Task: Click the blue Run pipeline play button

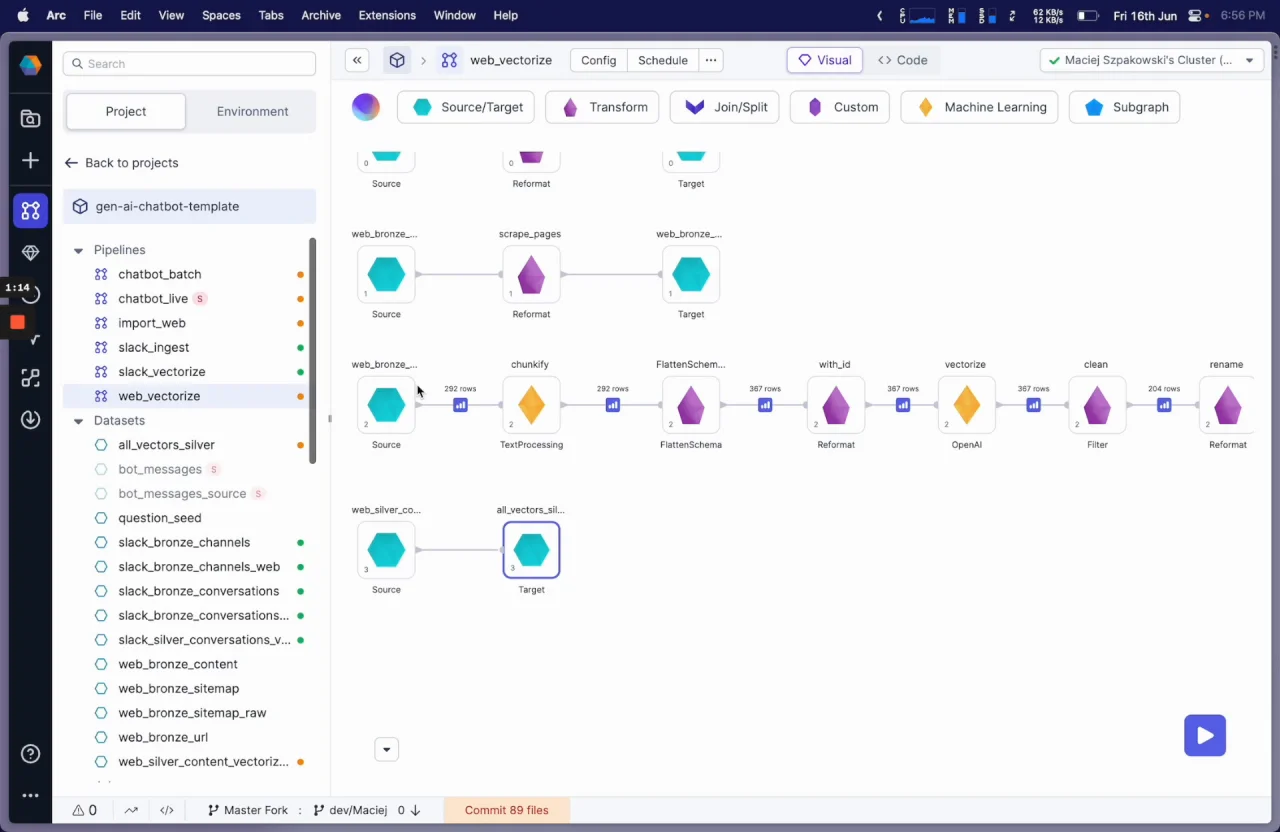Action: tap(1205, 735)
